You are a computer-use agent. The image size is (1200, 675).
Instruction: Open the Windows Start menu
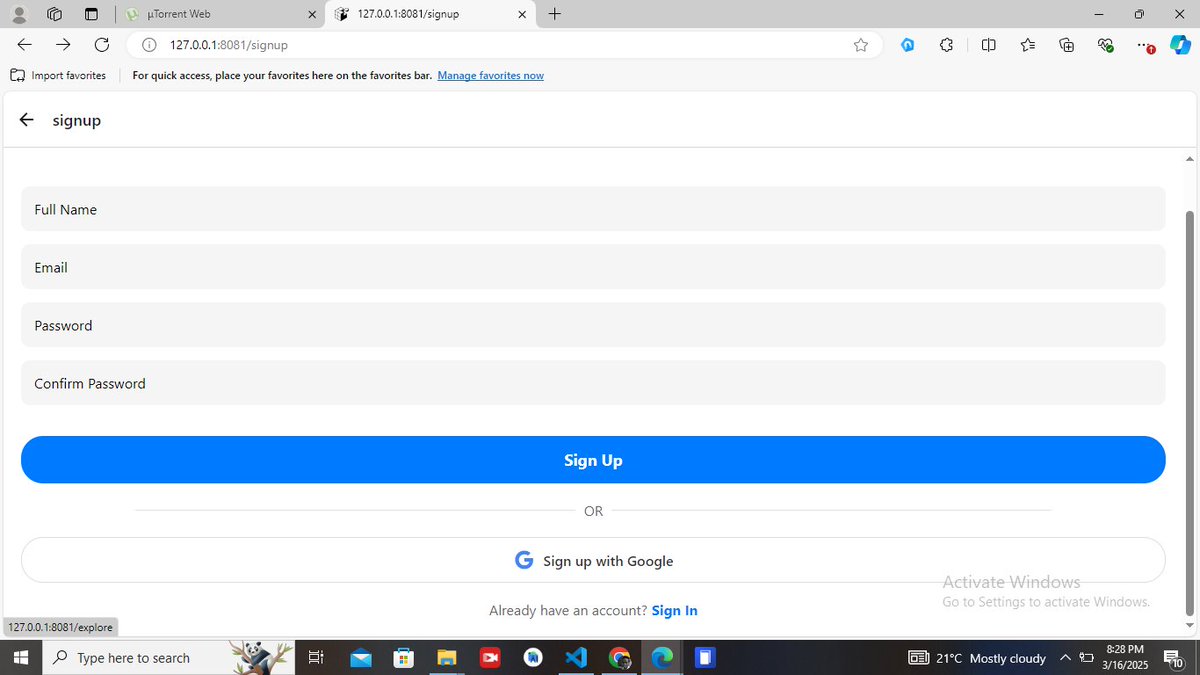20,657
